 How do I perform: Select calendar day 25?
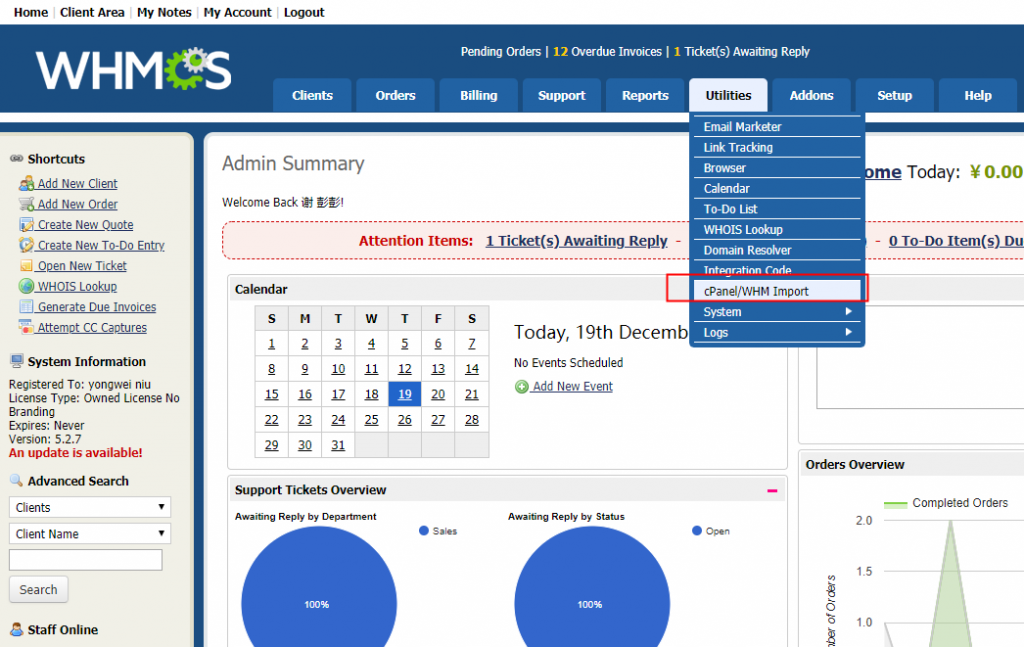(372, 420)
